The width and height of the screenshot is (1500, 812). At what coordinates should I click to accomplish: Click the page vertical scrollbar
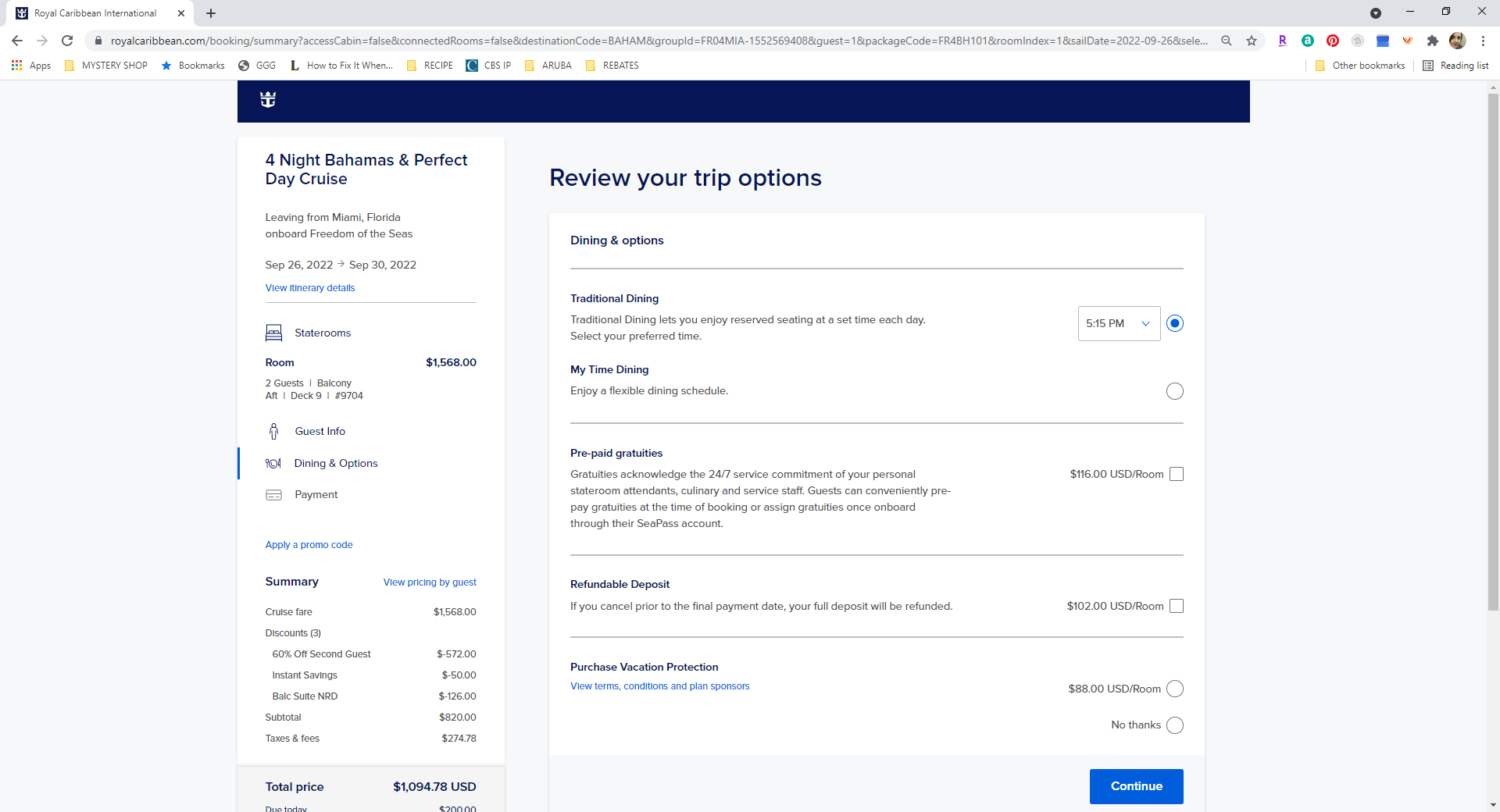click(1493, 351)
